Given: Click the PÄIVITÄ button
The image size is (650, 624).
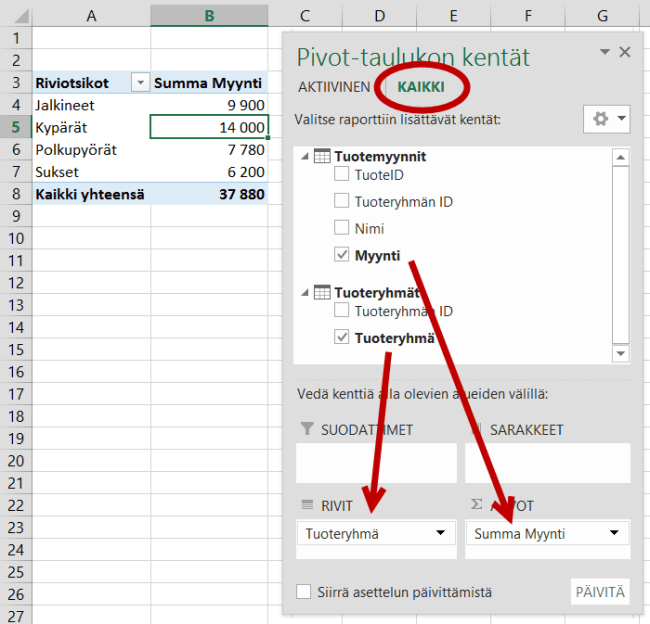Looking at the screenshot, I should [x=601, y=592].
